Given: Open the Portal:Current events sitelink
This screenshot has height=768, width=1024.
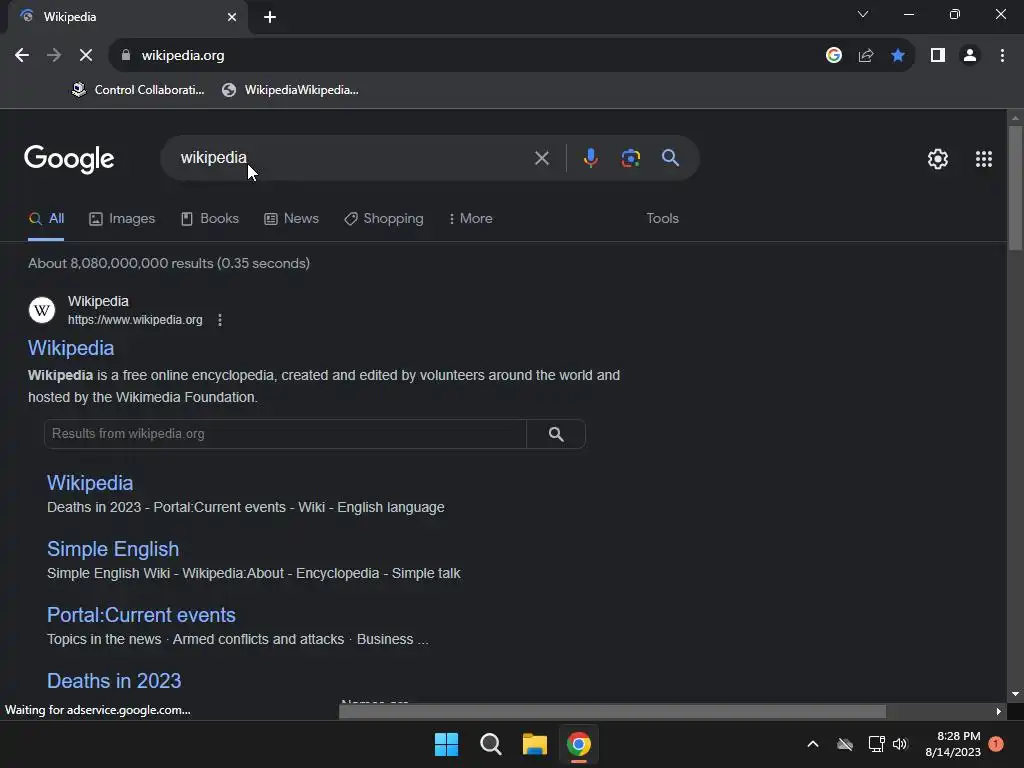Looking at the screenshot, I should click(141, 615).
